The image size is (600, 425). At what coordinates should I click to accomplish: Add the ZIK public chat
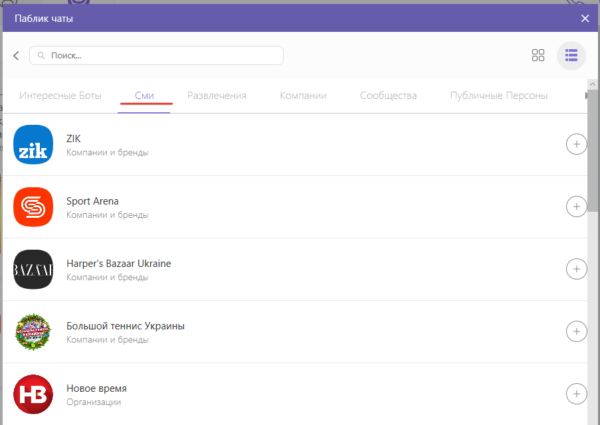pyautogui.click(x=576, y=144)
